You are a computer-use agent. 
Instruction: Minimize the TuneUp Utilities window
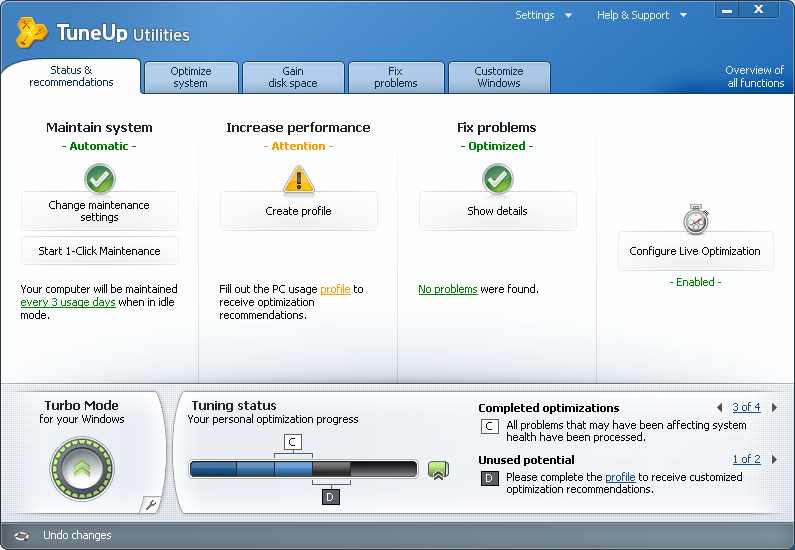click(x=727, y=10)
